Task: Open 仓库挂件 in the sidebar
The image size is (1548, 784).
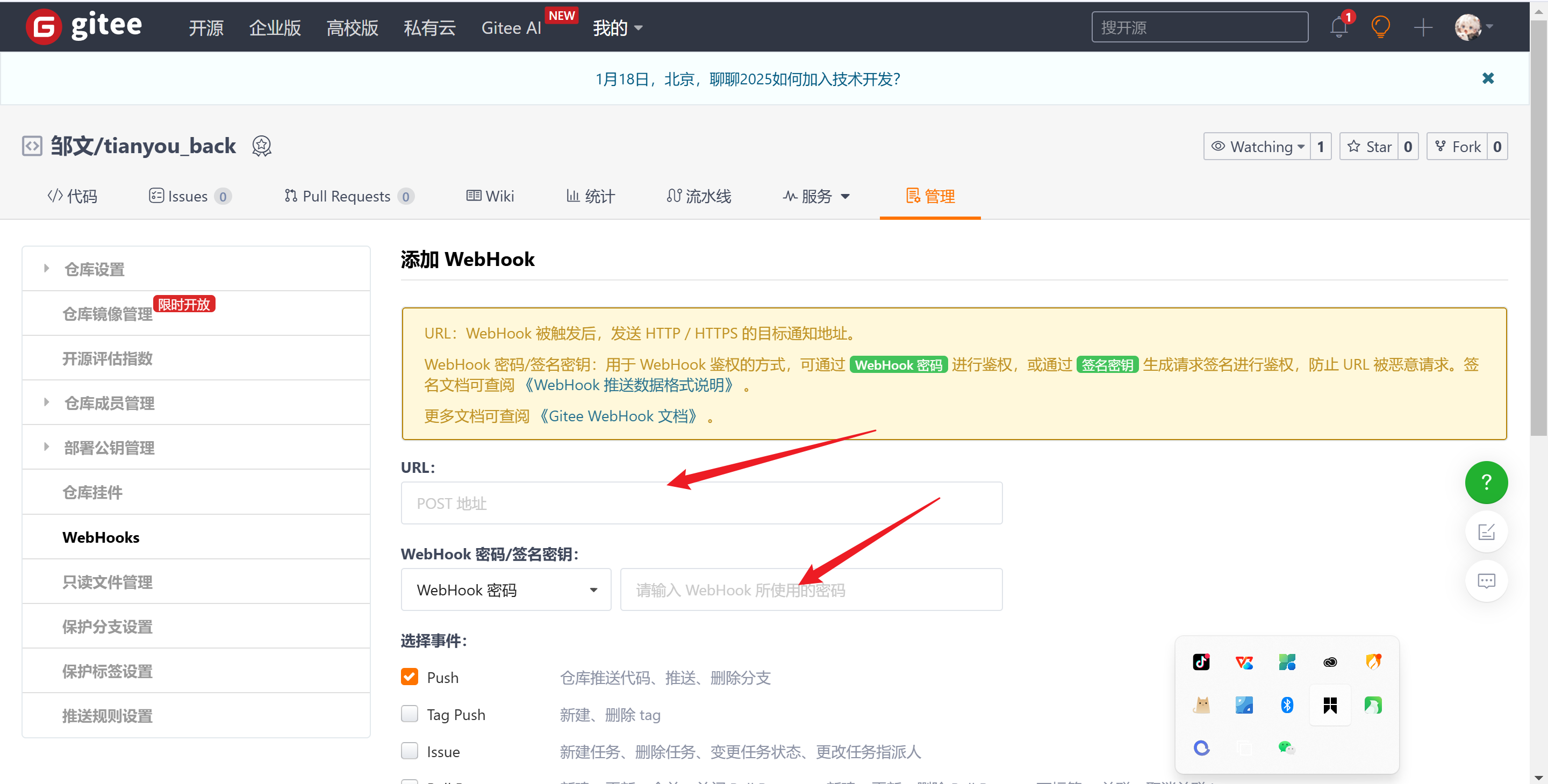Action: [x=195, y=492]
